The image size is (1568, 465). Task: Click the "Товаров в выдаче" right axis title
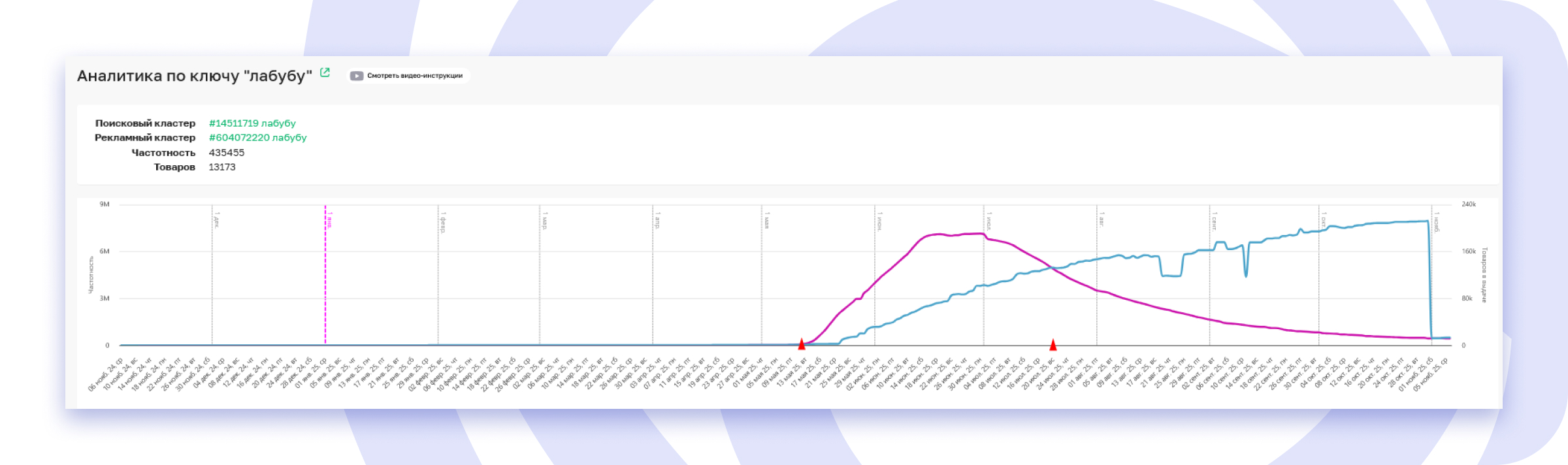pos(1484,274)
